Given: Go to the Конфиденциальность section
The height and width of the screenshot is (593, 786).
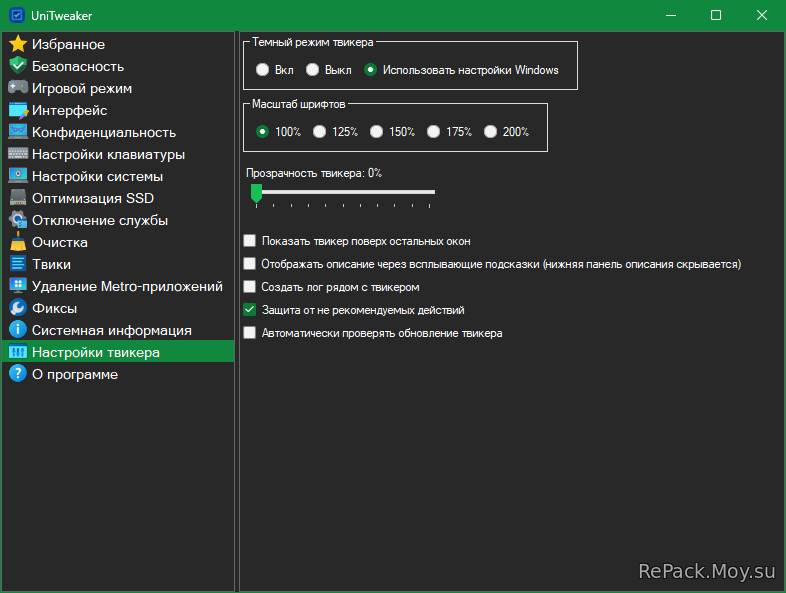Looking at the screenshot, I should [103, 132].
